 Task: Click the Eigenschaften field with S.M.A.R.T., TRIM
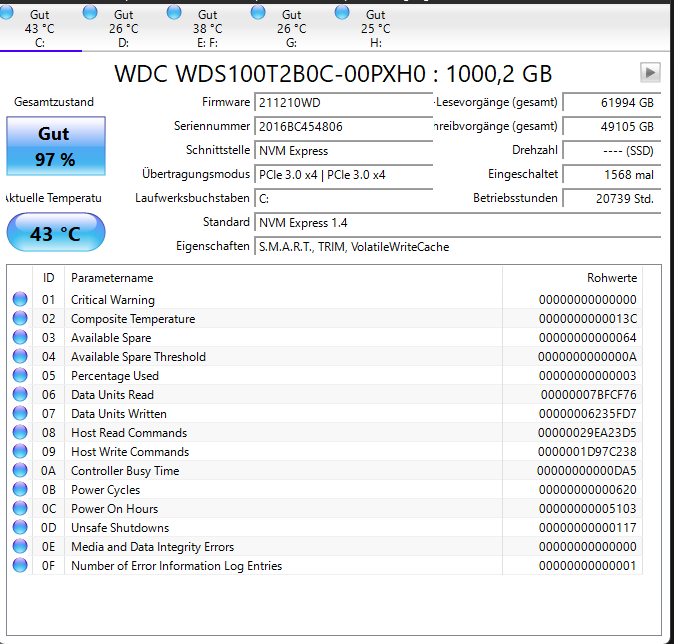click(457, 247)
